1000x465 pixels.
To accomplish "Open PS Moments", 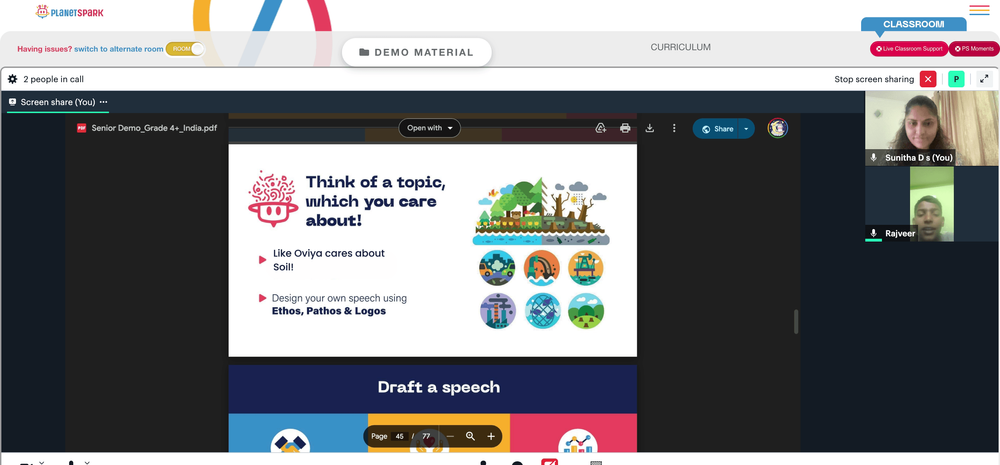I will tap(974, 48).
